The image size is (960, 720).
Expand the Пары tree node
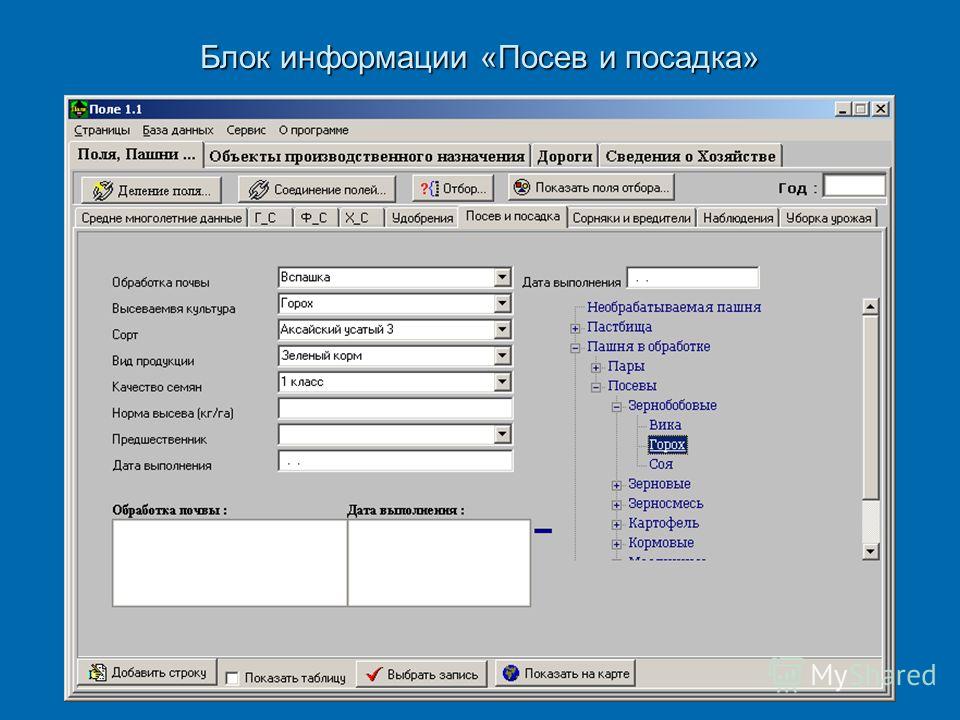pos(596,368)
